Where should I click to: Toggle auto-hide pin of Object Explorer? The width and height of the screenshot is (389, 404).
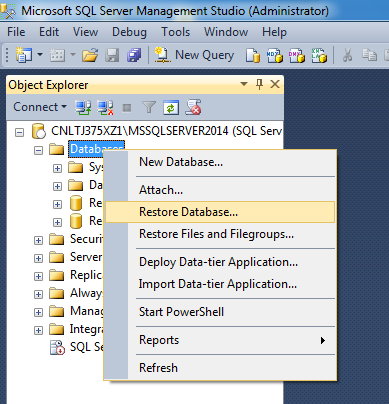(259, 84)
